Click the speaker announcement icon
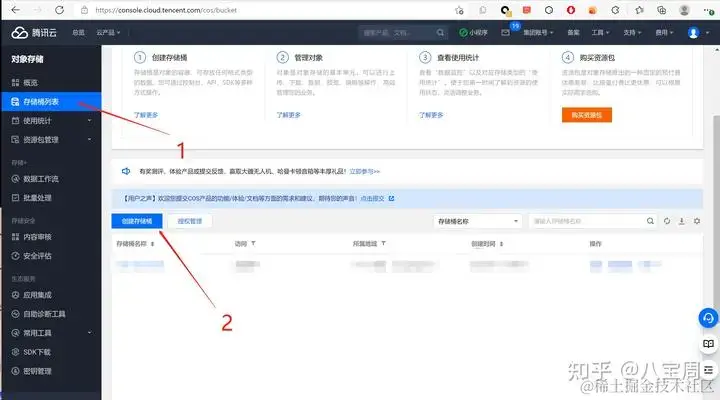This screenshot has width=720, height=400. 125,171
